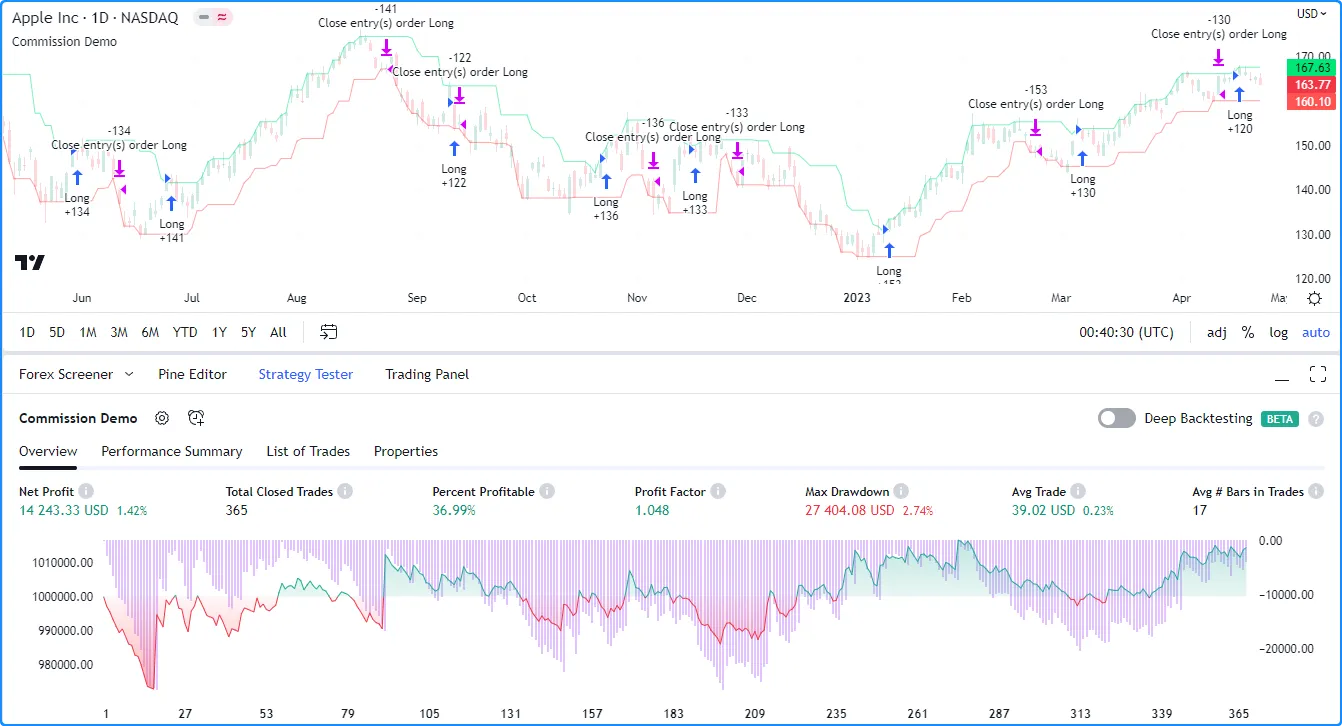Toggle the percent scale option
Screen dimensions: 1342x726
pos(1248,332)
